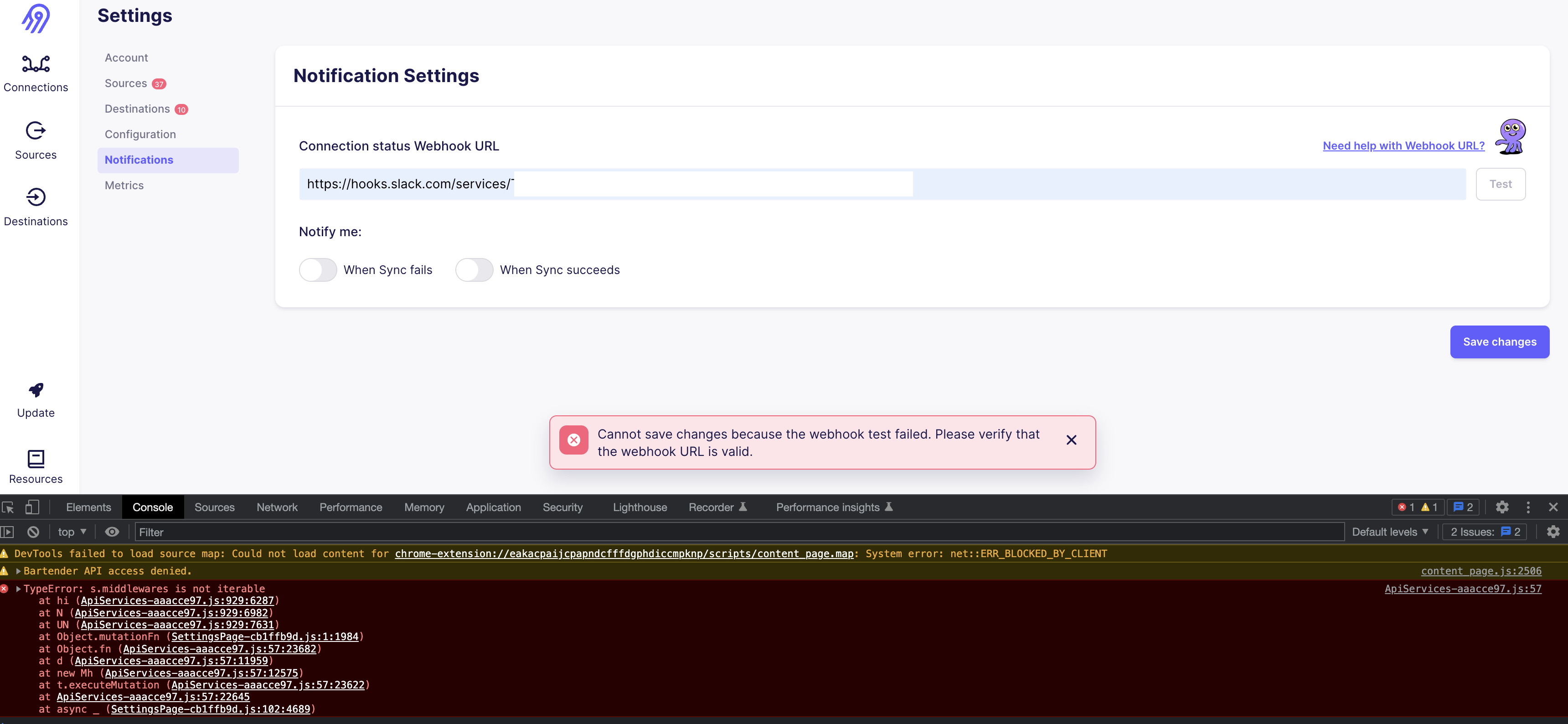Open the Default levels dropdown

[x=1390, y=532]
